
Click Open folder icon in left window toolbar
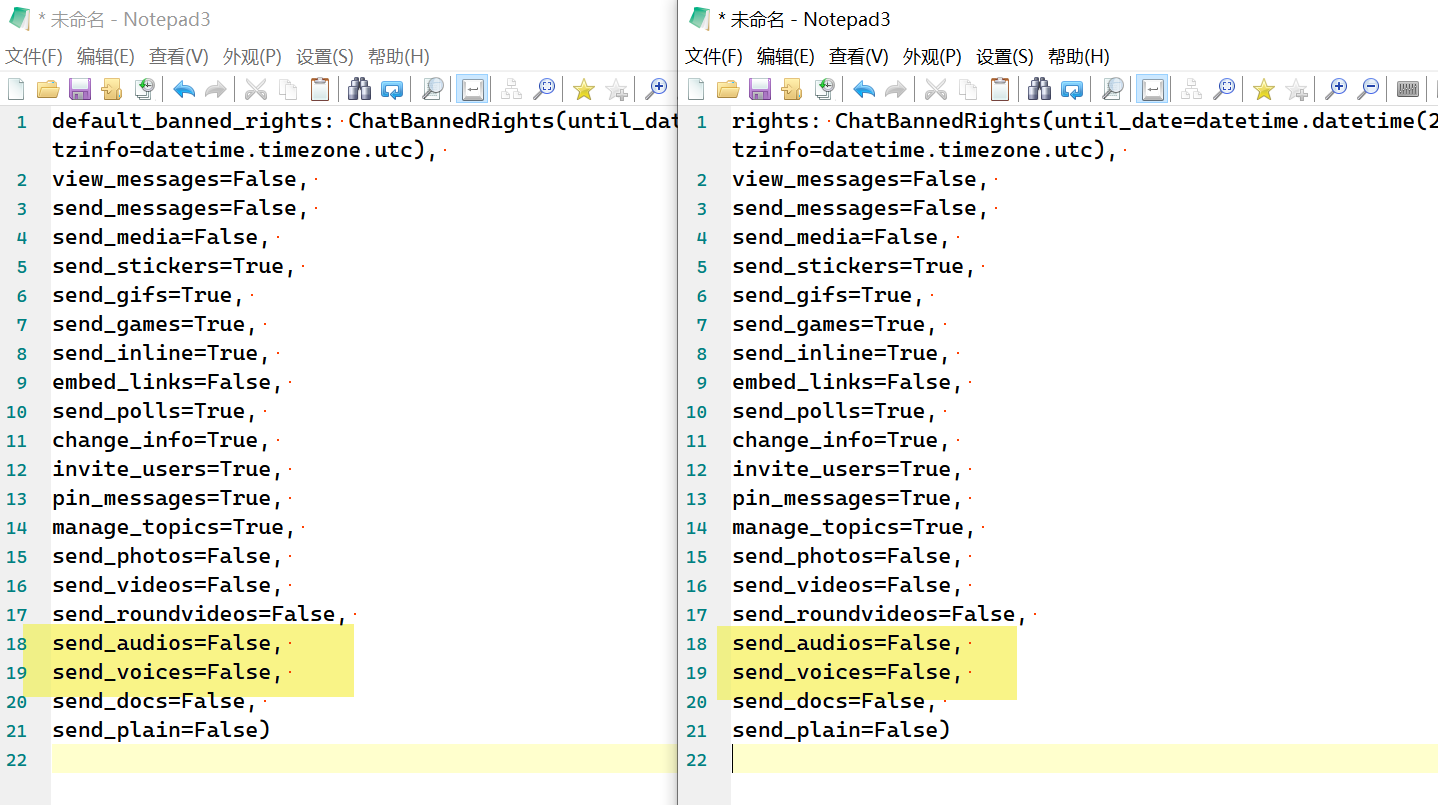[48, 90]
